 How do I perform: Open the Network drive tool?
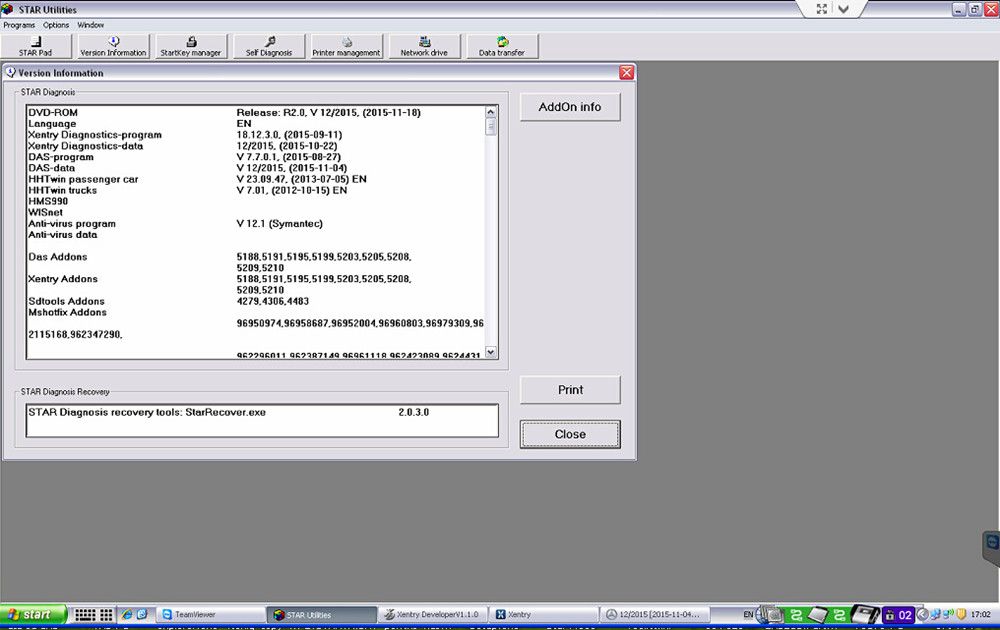click(x=424, y=47)
